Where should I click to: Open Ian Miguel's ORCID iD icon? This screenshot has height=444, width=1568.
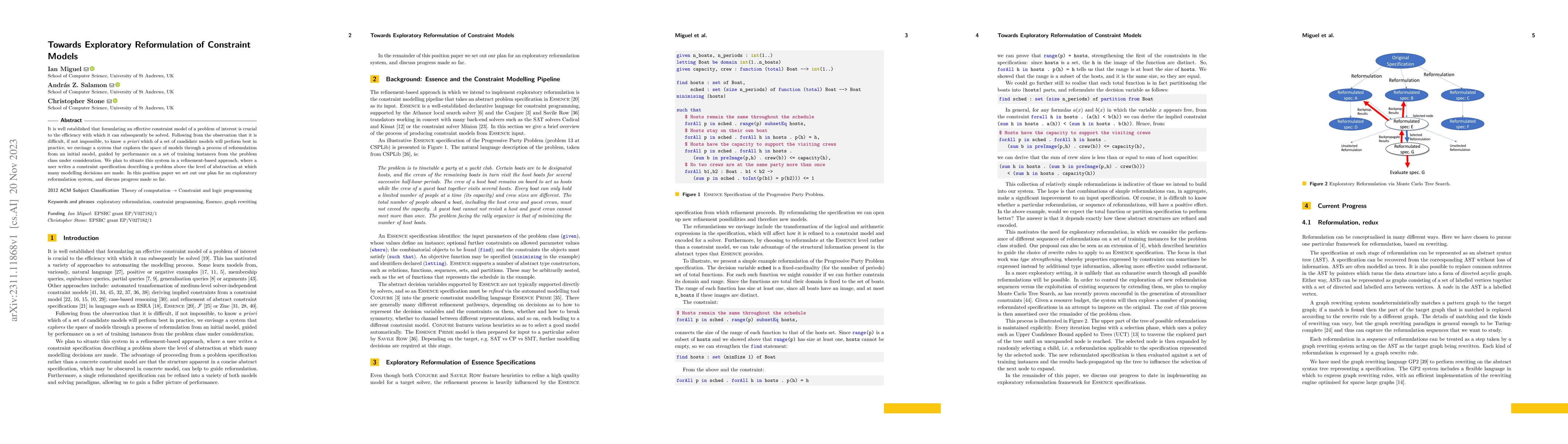92,69
